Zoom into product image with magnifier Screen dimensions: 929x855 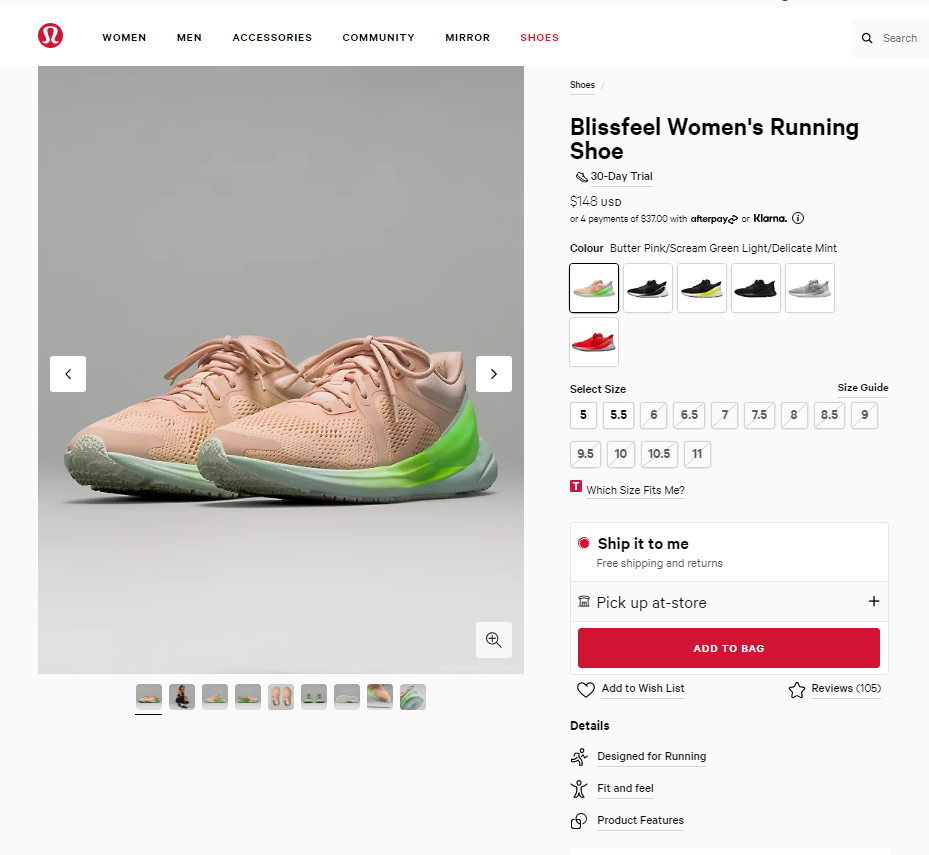click(x=494, y=639)
